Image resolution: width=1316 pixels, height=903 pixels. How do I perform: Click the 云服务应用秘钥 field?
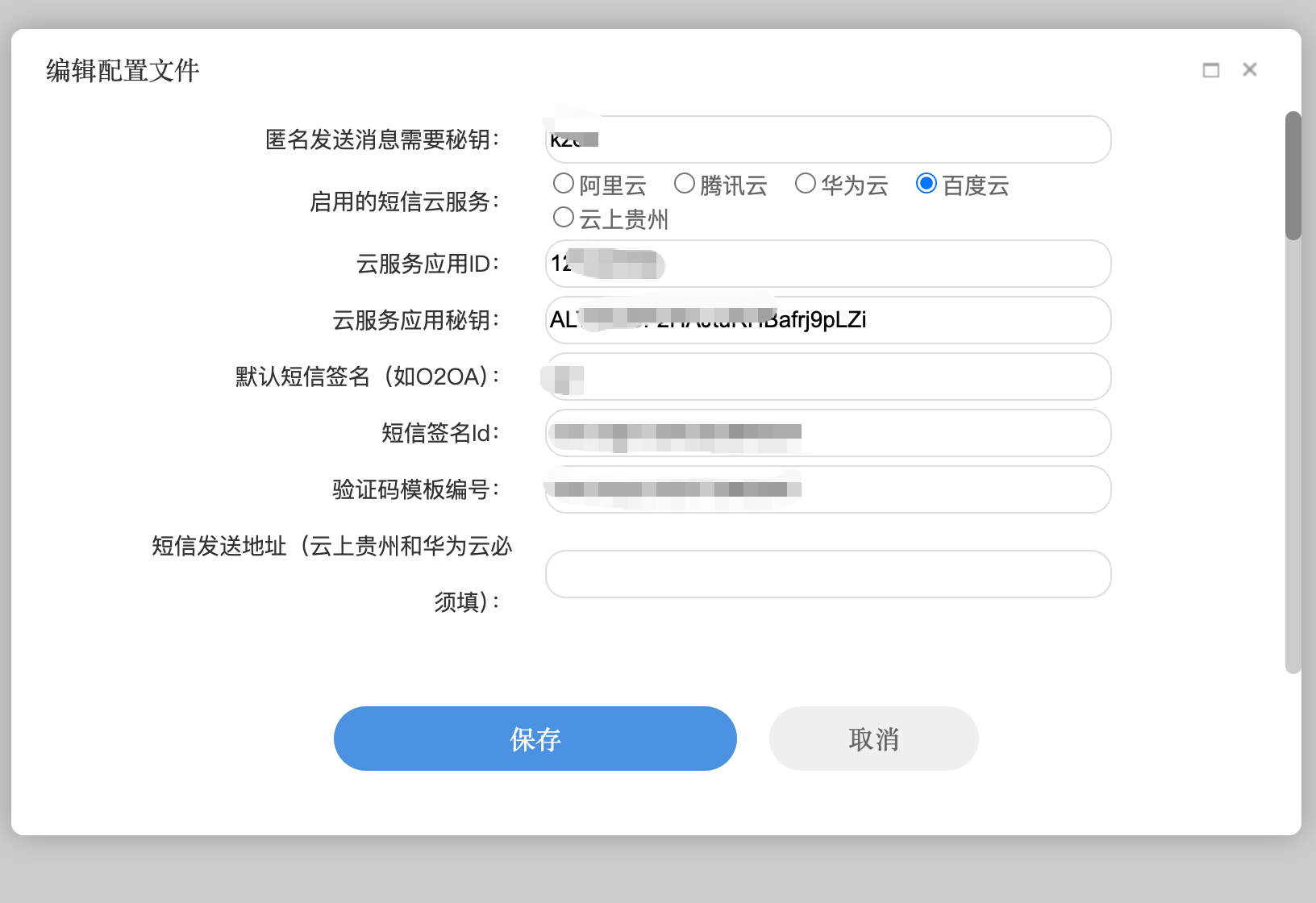click(827, 320)
